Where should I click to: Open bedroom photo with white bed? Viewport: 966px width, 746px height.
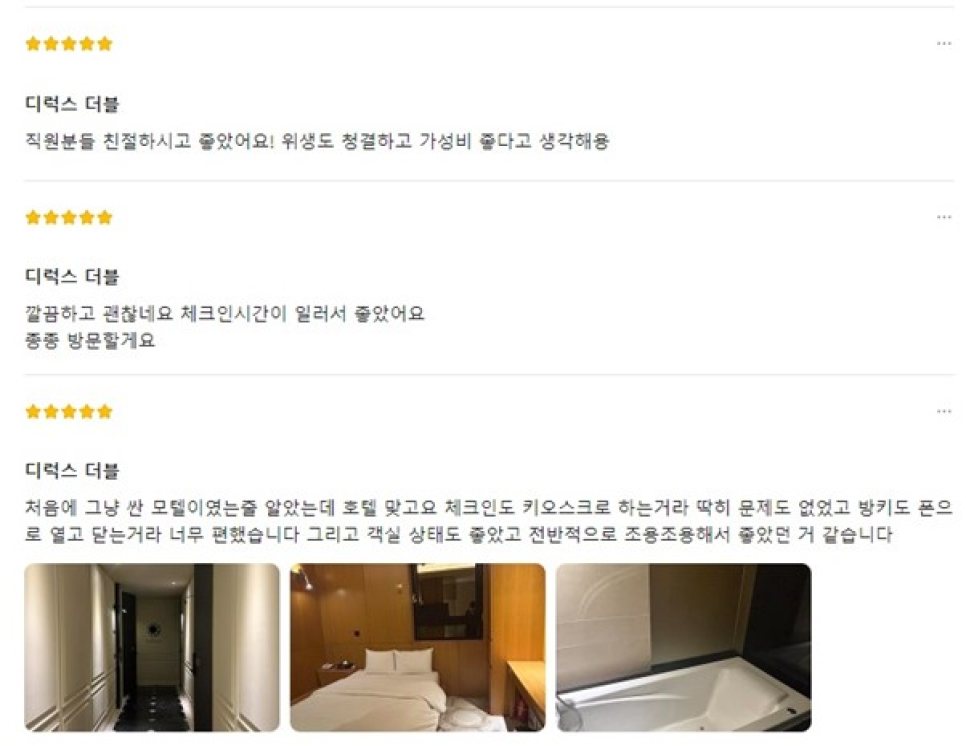click(x=418, y=647)
